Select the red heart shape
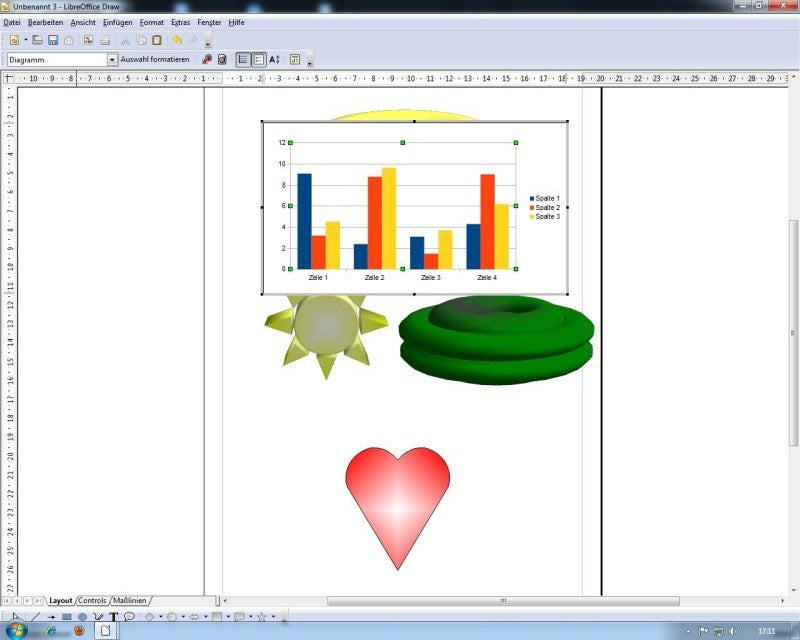This screenshot has width=800, height=640. pos(397,508)
